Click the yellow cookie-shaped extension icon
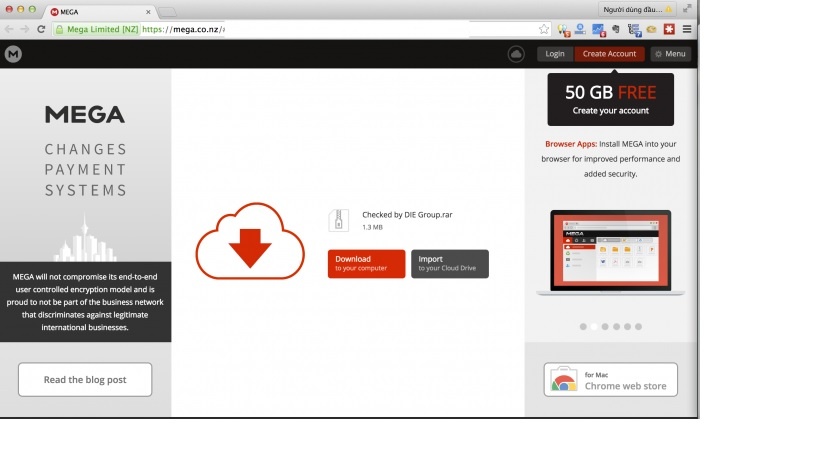Image resolution: width=819 pixels, height=460 pixels. click(651, 29)
